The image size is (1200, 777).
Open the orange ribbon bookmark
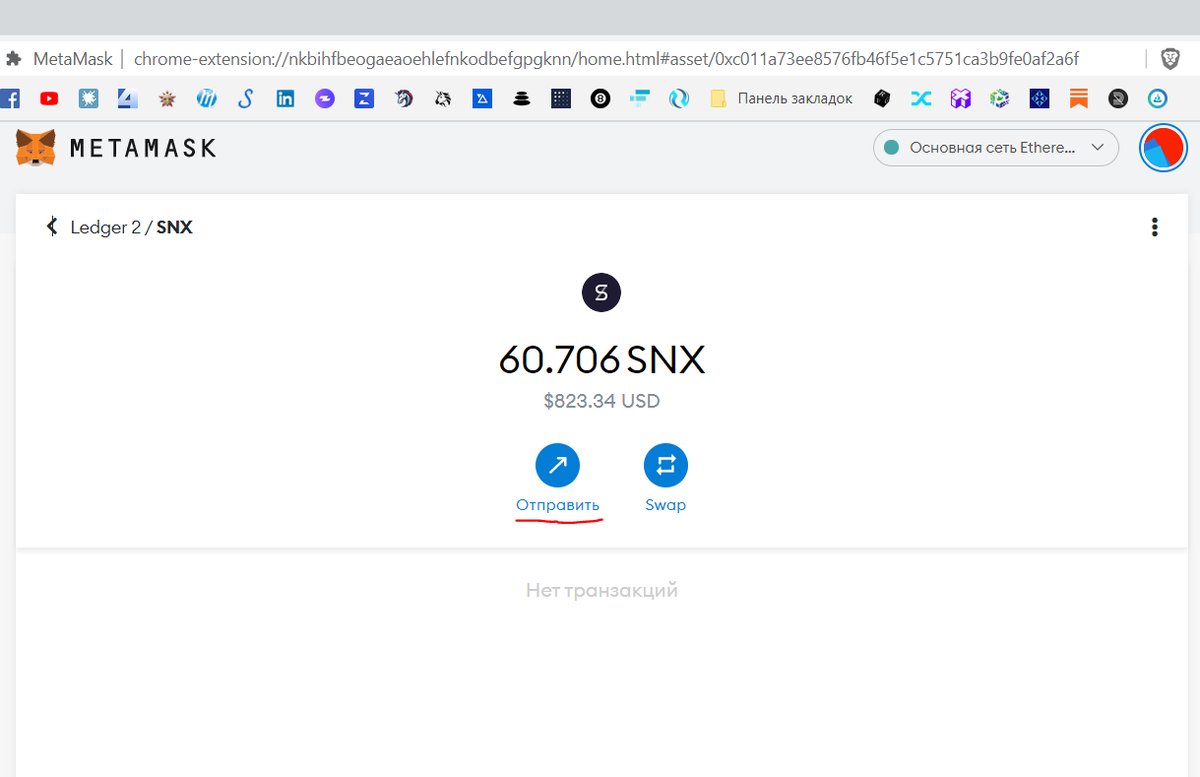(1078, 99)
